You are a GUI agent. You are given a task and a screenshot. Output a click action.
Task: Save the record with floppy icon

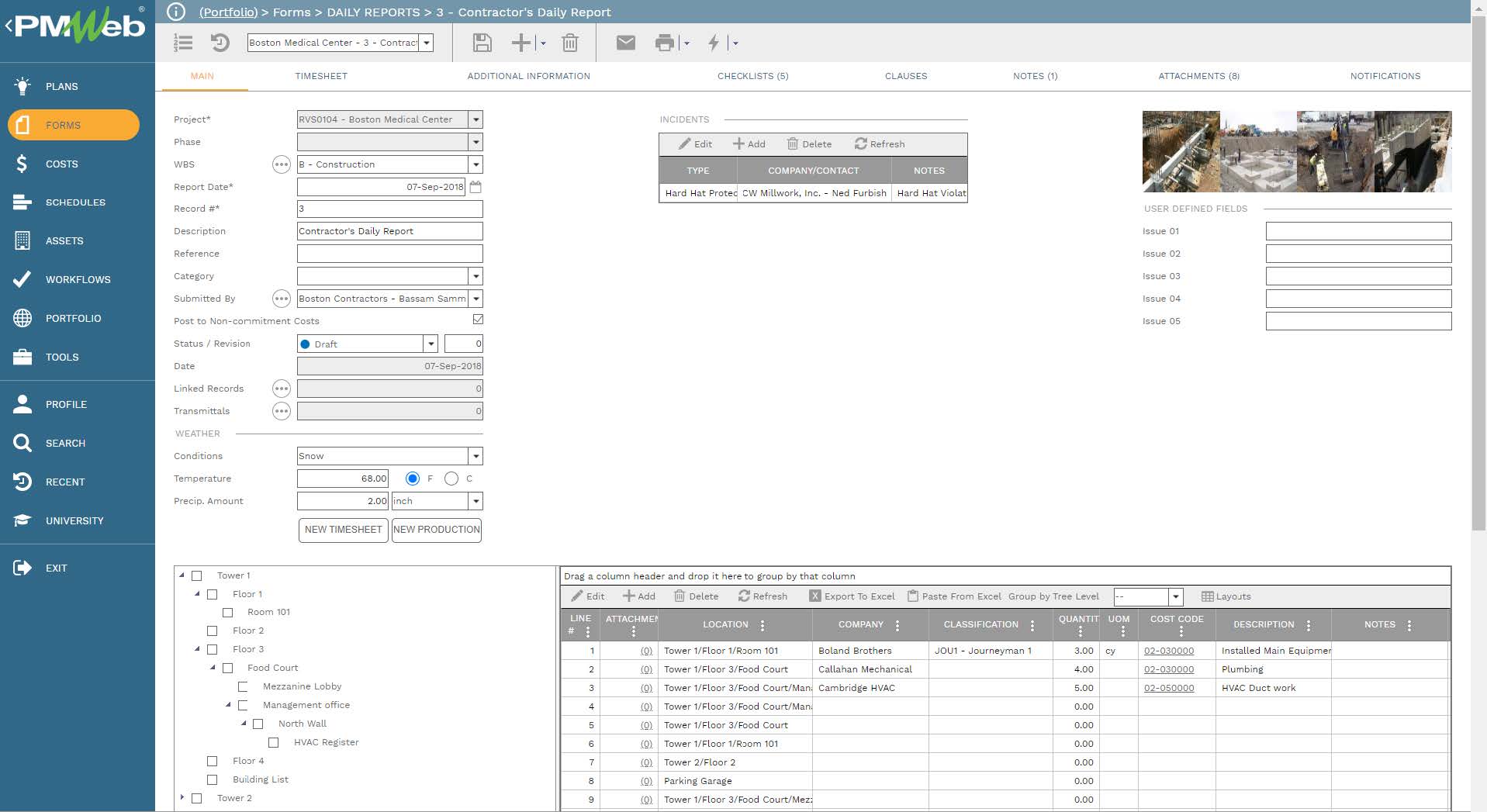tap(482, 43)
